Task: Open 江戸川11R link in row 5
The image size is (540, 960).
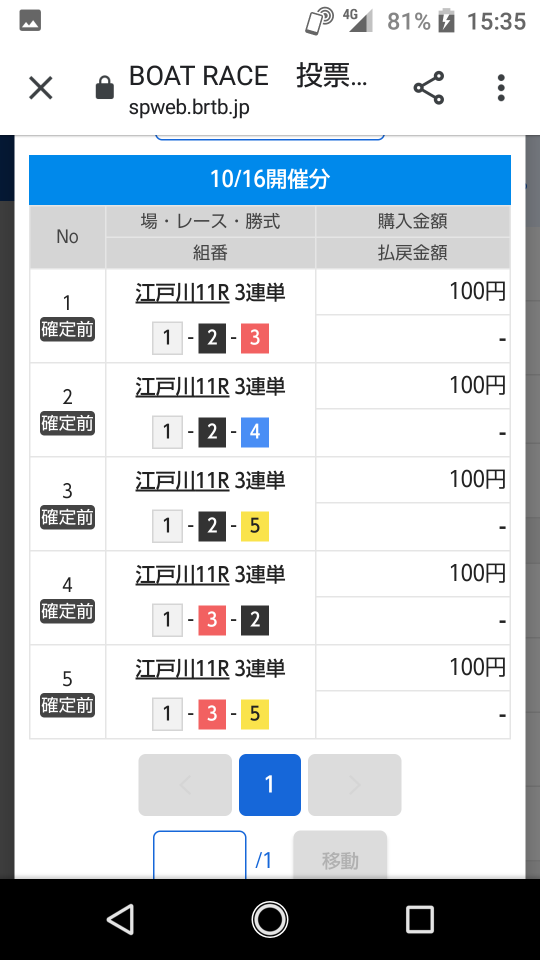Action: [x=182, y=669]
